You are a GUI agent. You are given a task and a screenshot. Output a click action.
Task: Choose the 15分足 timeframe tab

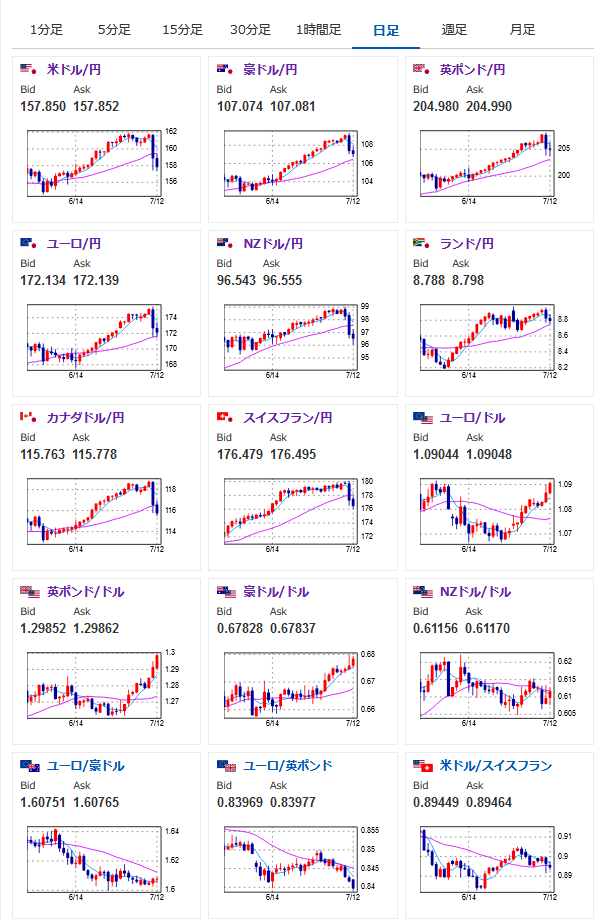pos(182,30)
